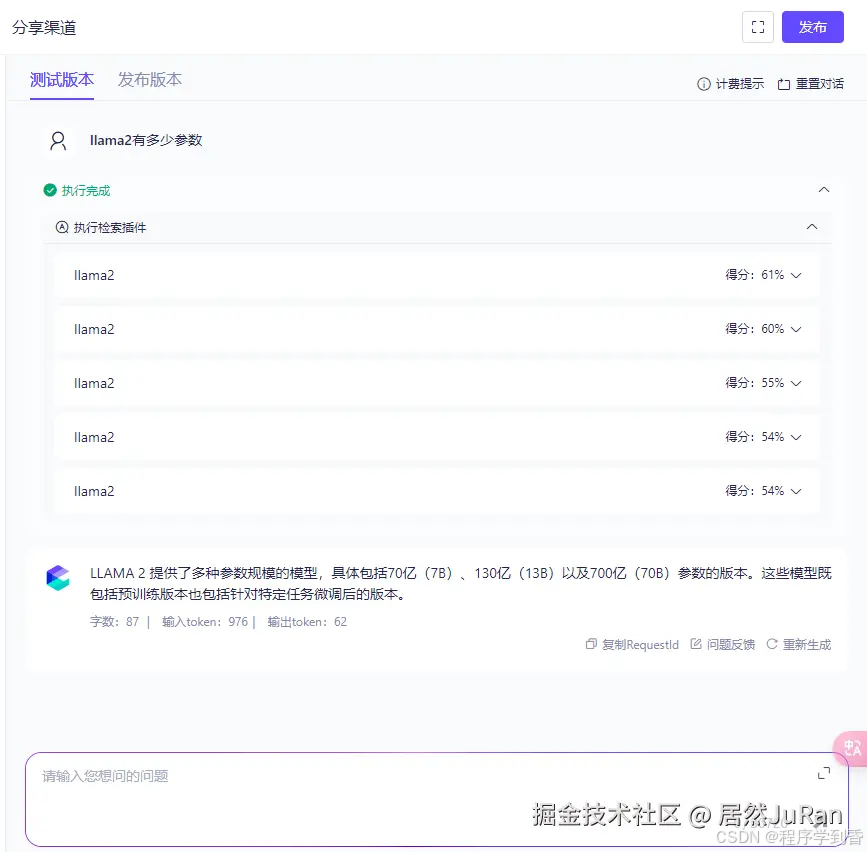Click the 得分: 55% score text
The width and height of the screenshot is (867, 852).
coord(754,383)
